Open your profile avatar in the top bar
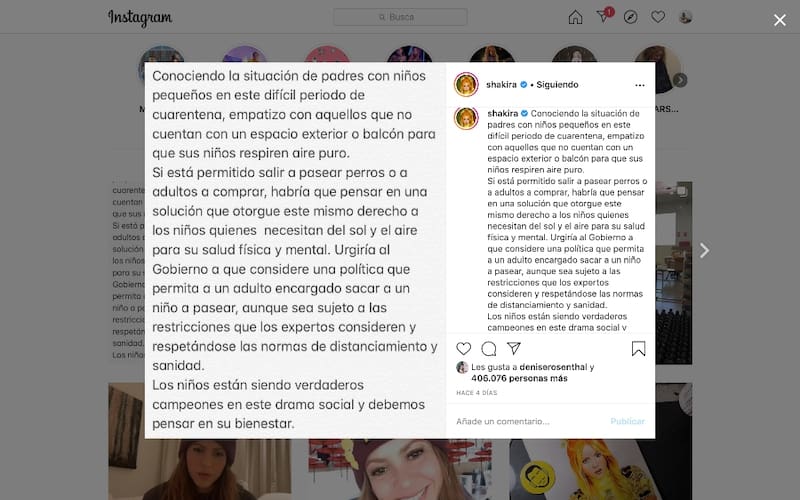 pyautogui.click(x=685, y=17)
